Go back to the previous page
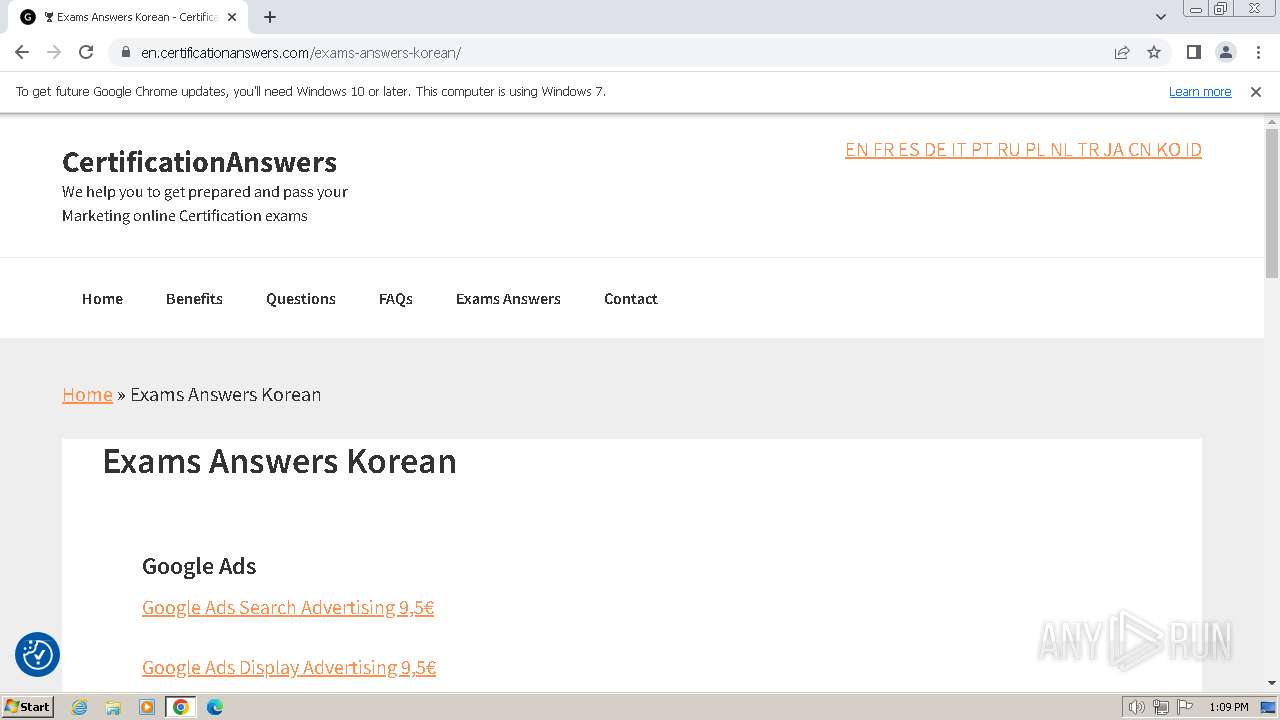 coord(22,52)
